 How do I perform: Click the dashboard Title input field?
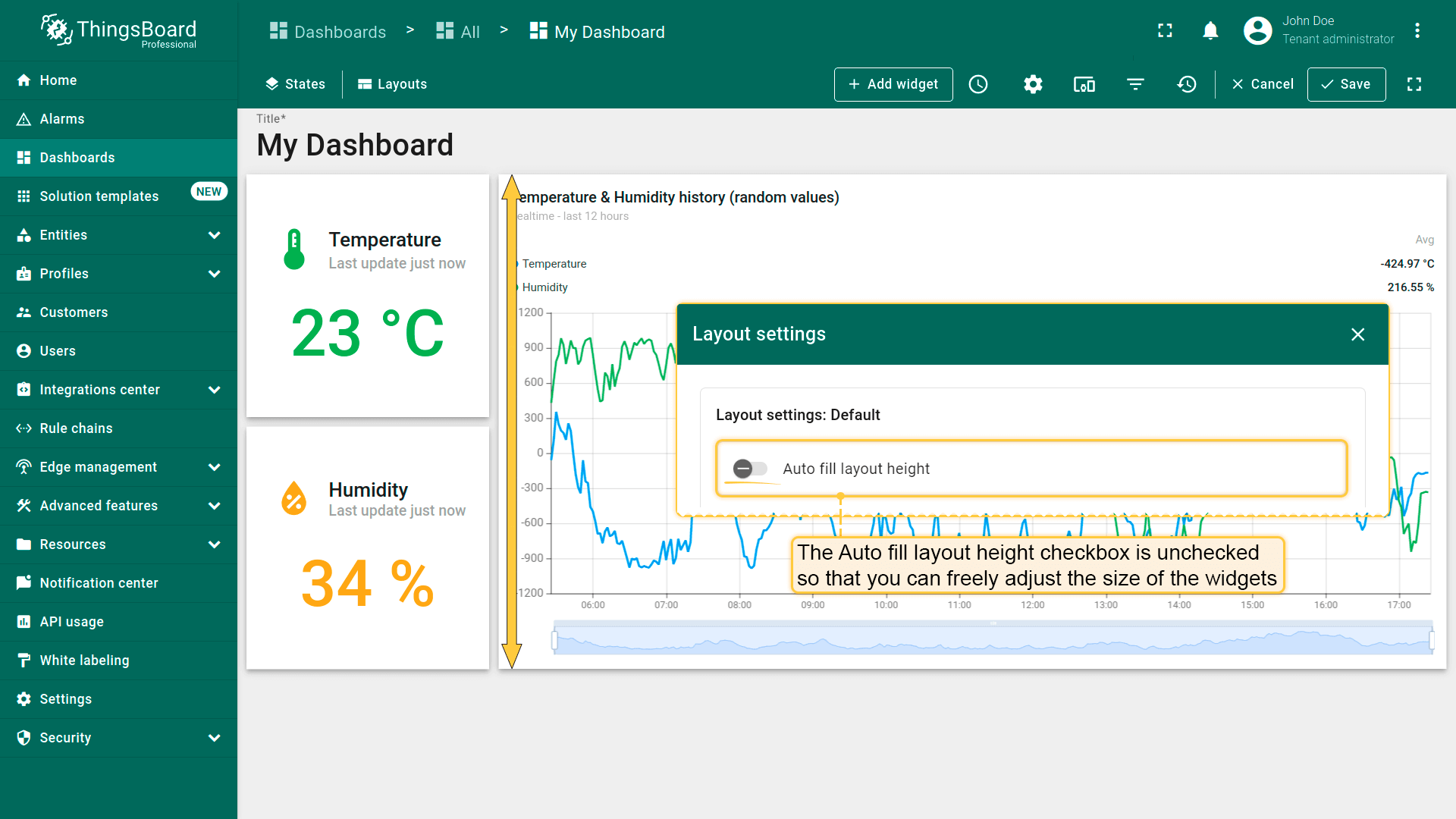click(355, 145)
